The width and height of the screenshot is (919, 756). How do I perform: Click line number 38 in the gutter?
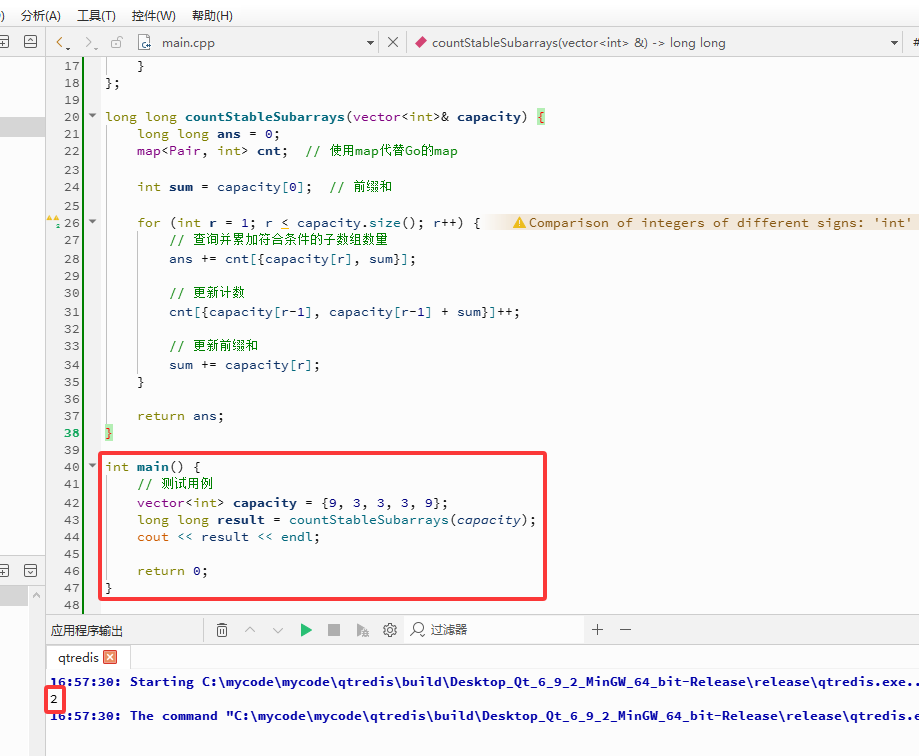(72, 433)
